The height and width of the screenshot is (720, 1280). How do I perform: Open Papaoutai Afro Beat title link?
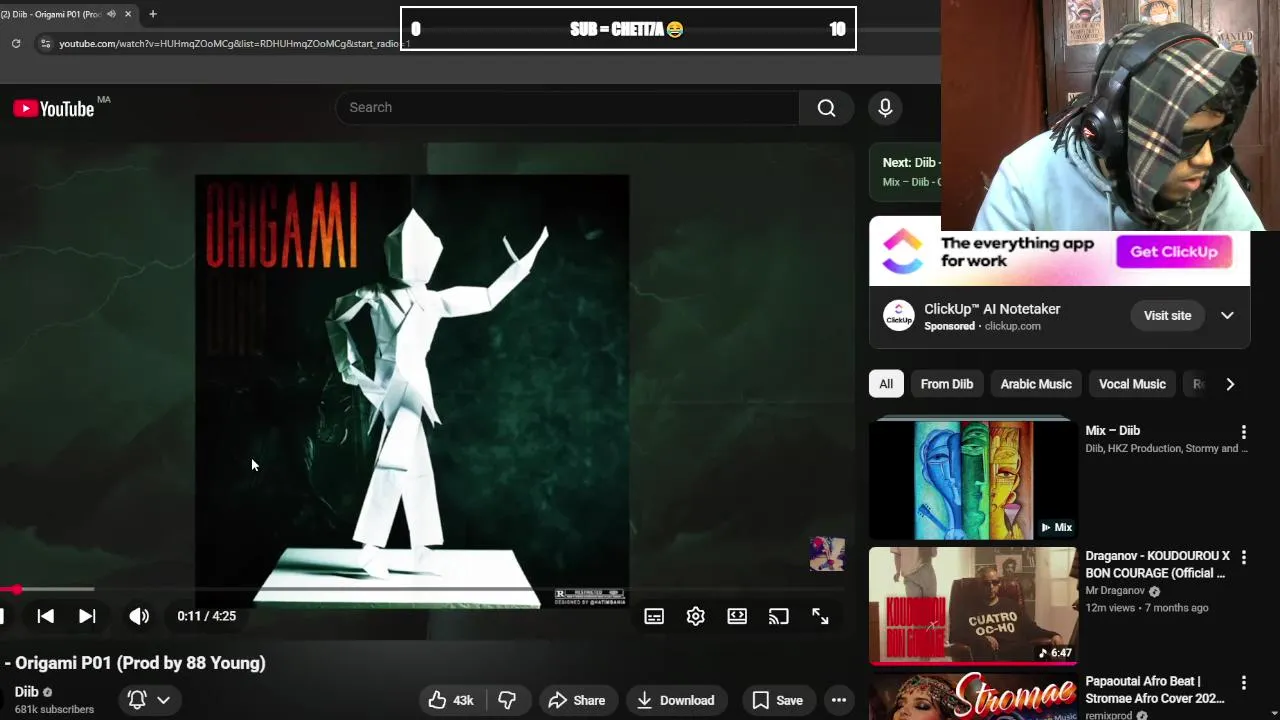tap(1156, 690)
